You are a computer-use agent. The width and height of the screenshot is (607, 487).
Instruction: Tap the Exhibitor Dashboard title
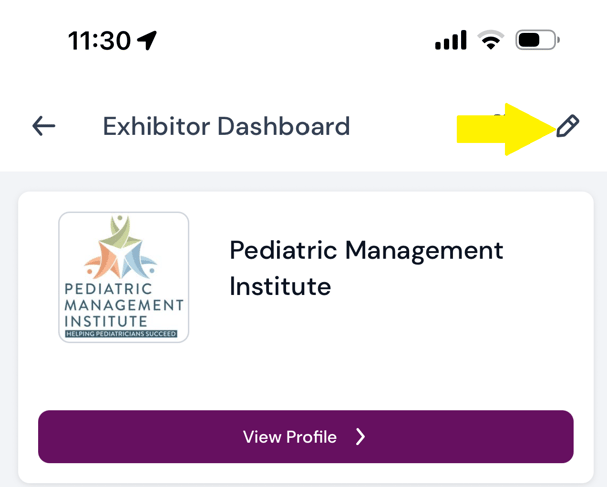[226, 127]
